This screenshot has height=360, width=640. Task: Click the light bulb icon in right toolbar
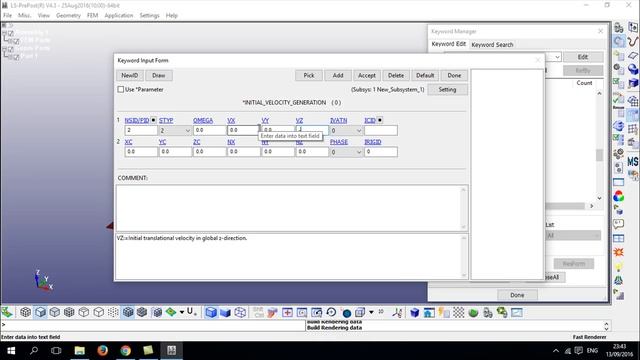618,267
